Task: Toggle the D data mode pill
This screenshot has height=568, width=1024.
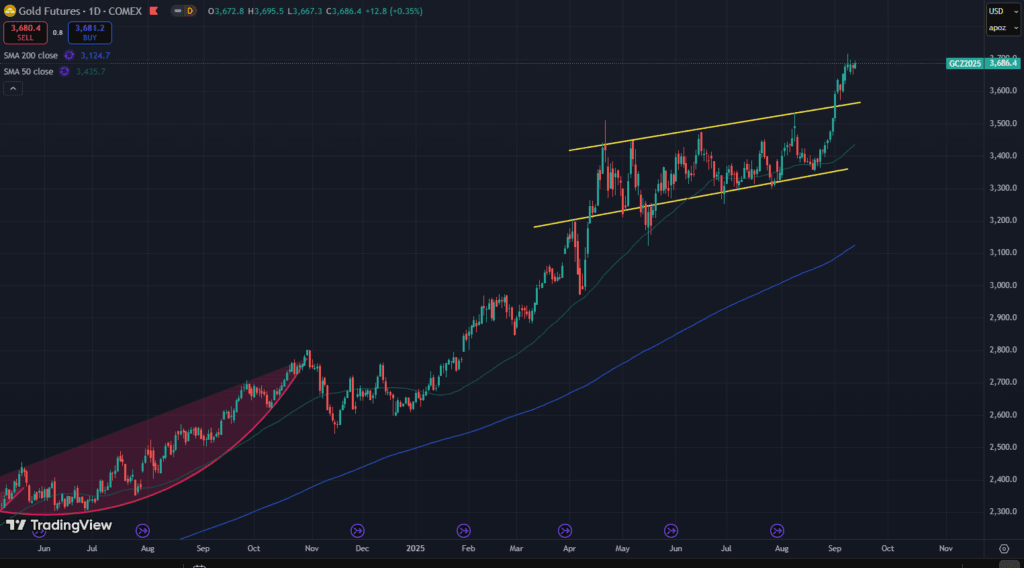Action: click(188, 10)
